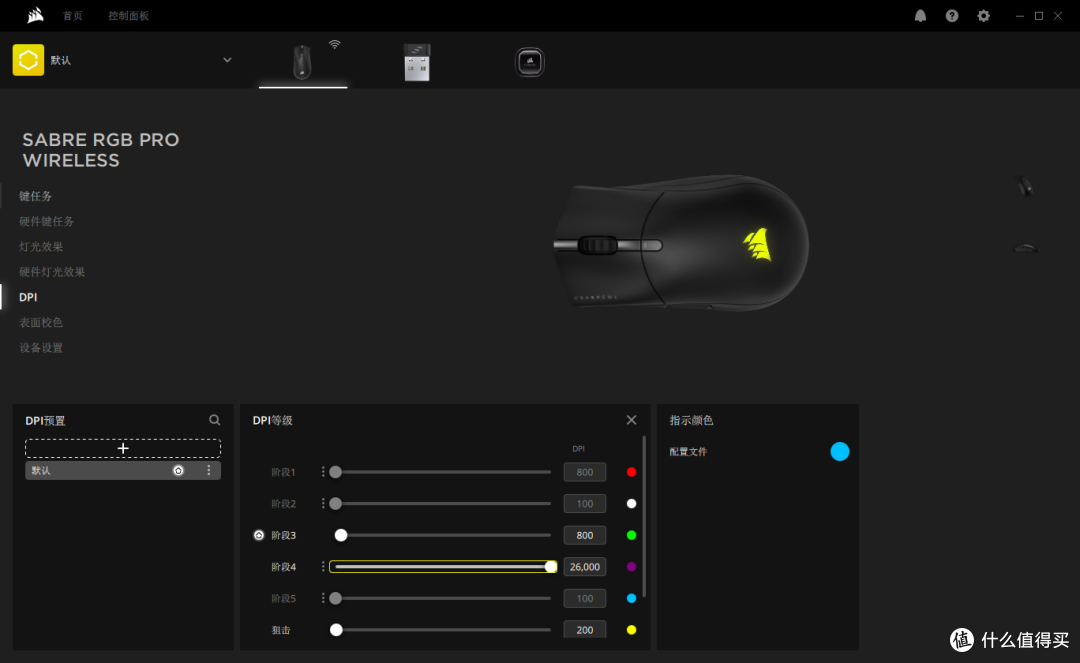
Task: Click the 阶段4 DPI slider handle
Action: point(550,567)
